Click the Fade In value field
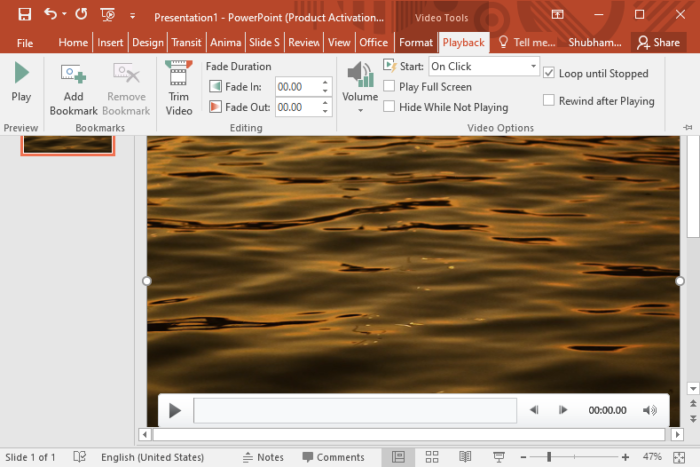700x467 pixels. [x=298, y=87]
